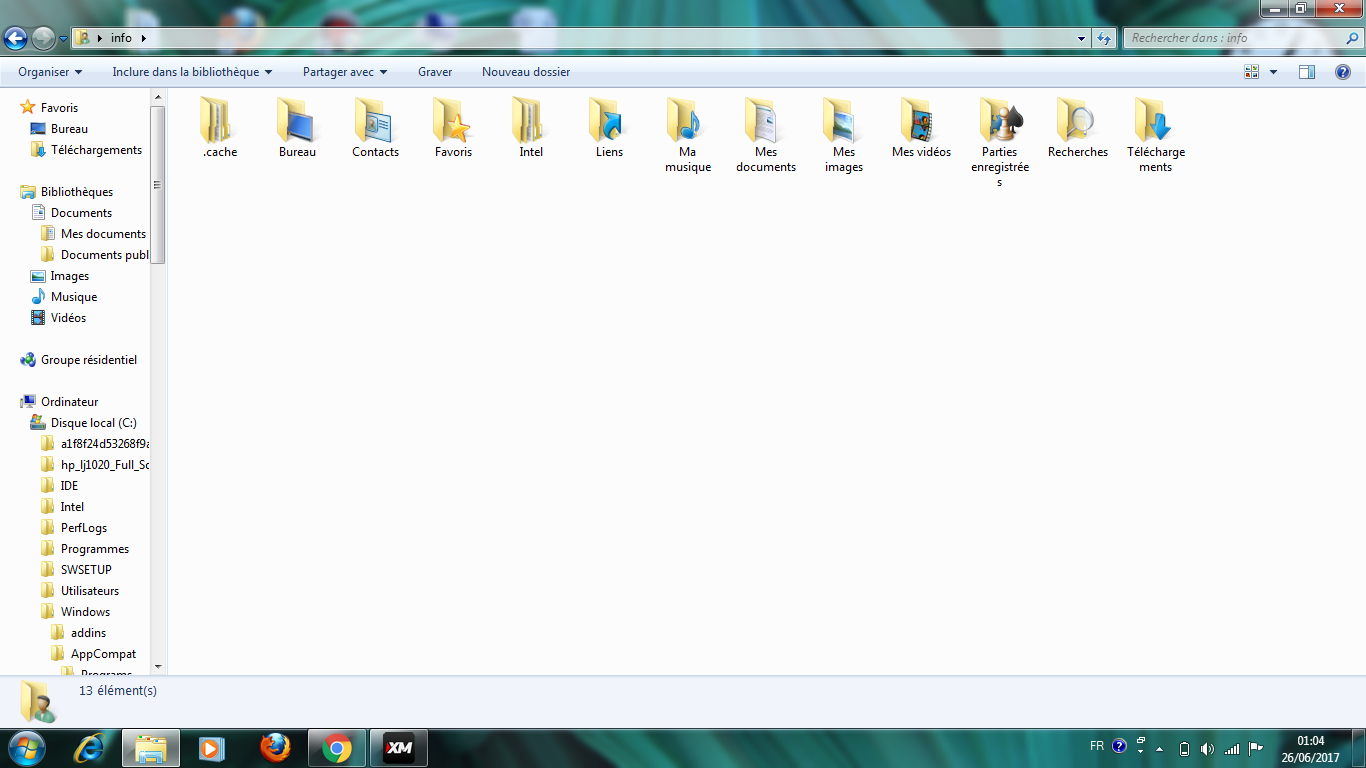Open Groupe résidentiel in navigation pane

click(88, 360)
